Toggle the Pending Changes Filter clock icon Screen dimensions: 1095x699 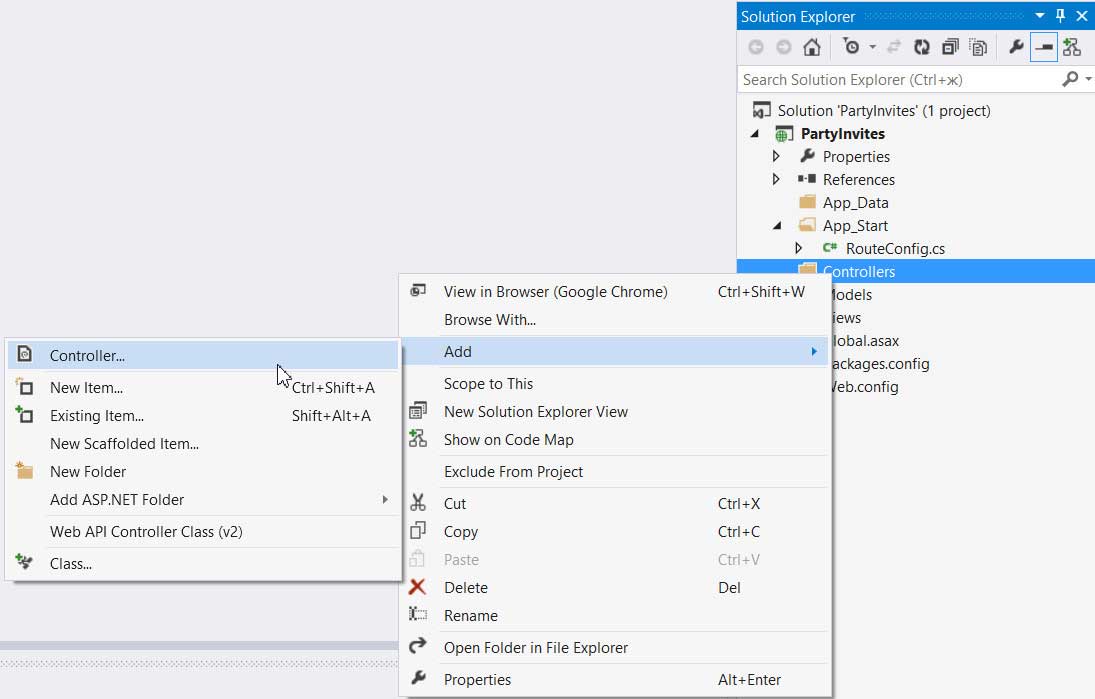851,47
